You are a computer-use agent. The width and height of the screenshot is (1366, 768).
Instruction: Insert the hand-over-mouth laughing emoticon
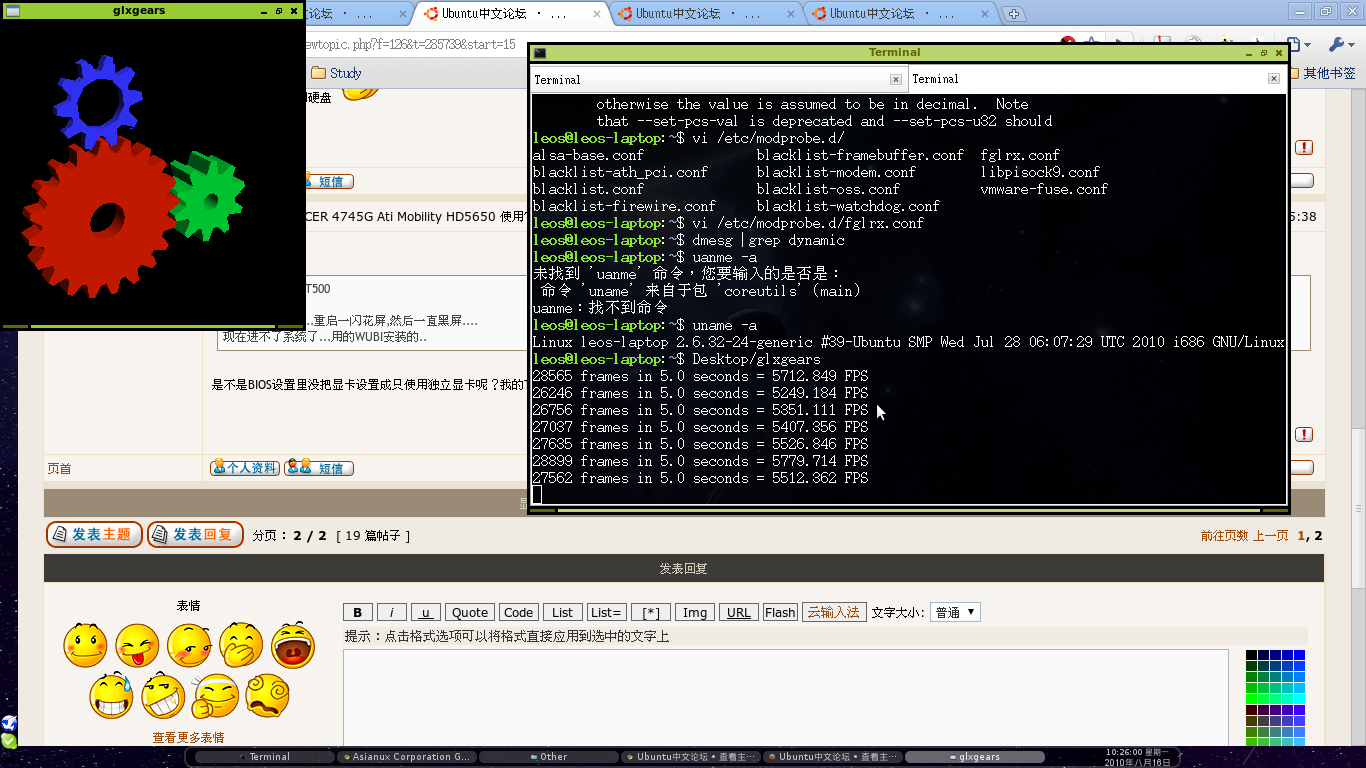click(241, 645)
